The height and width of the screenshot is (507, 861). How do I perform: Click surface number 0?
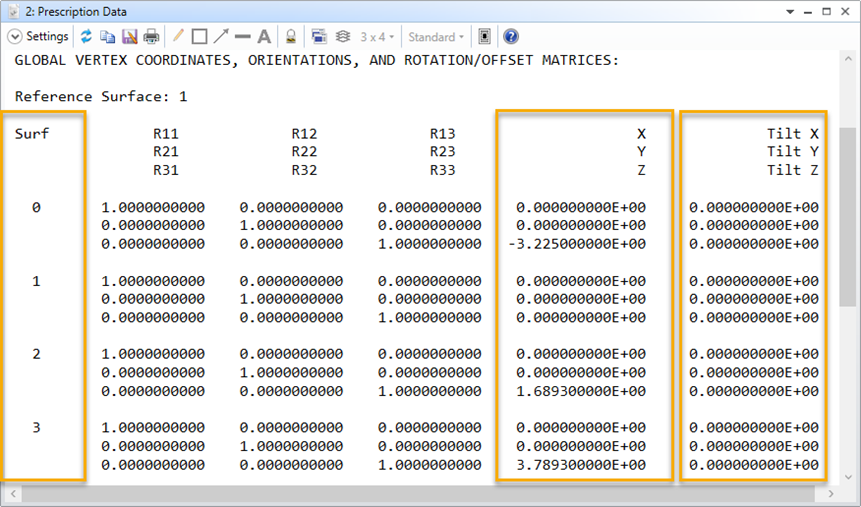[x=36, y=207]
